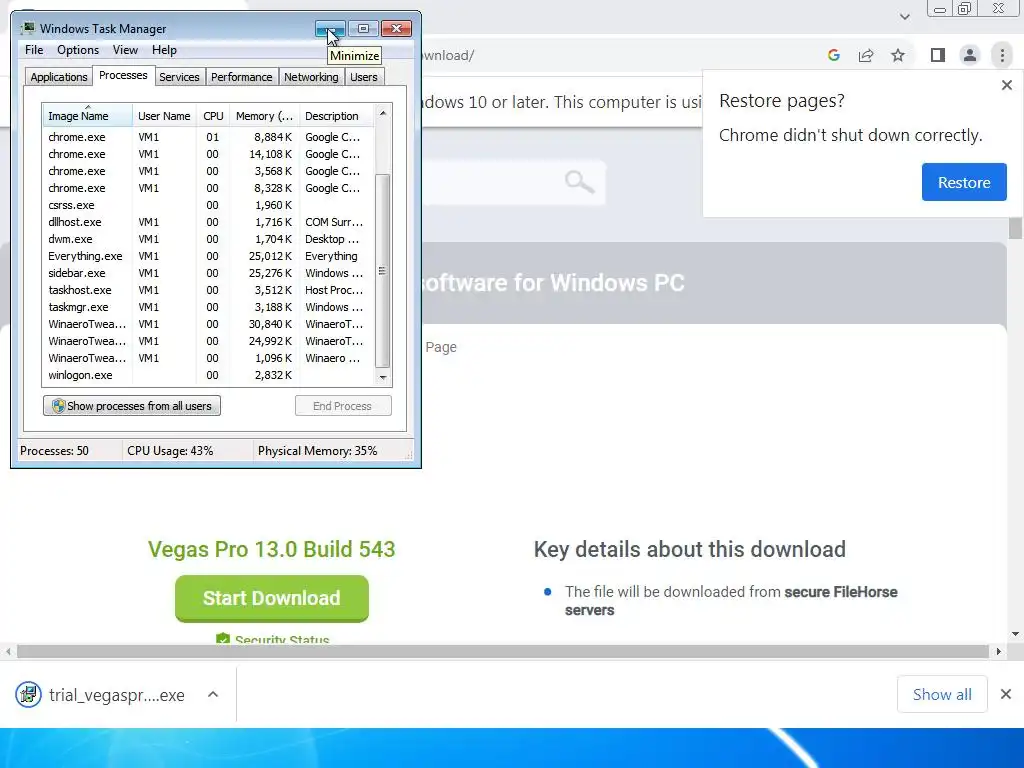
Task: Select WinaeroTweaker process using 1,096 K
Action: pos(208,358)
